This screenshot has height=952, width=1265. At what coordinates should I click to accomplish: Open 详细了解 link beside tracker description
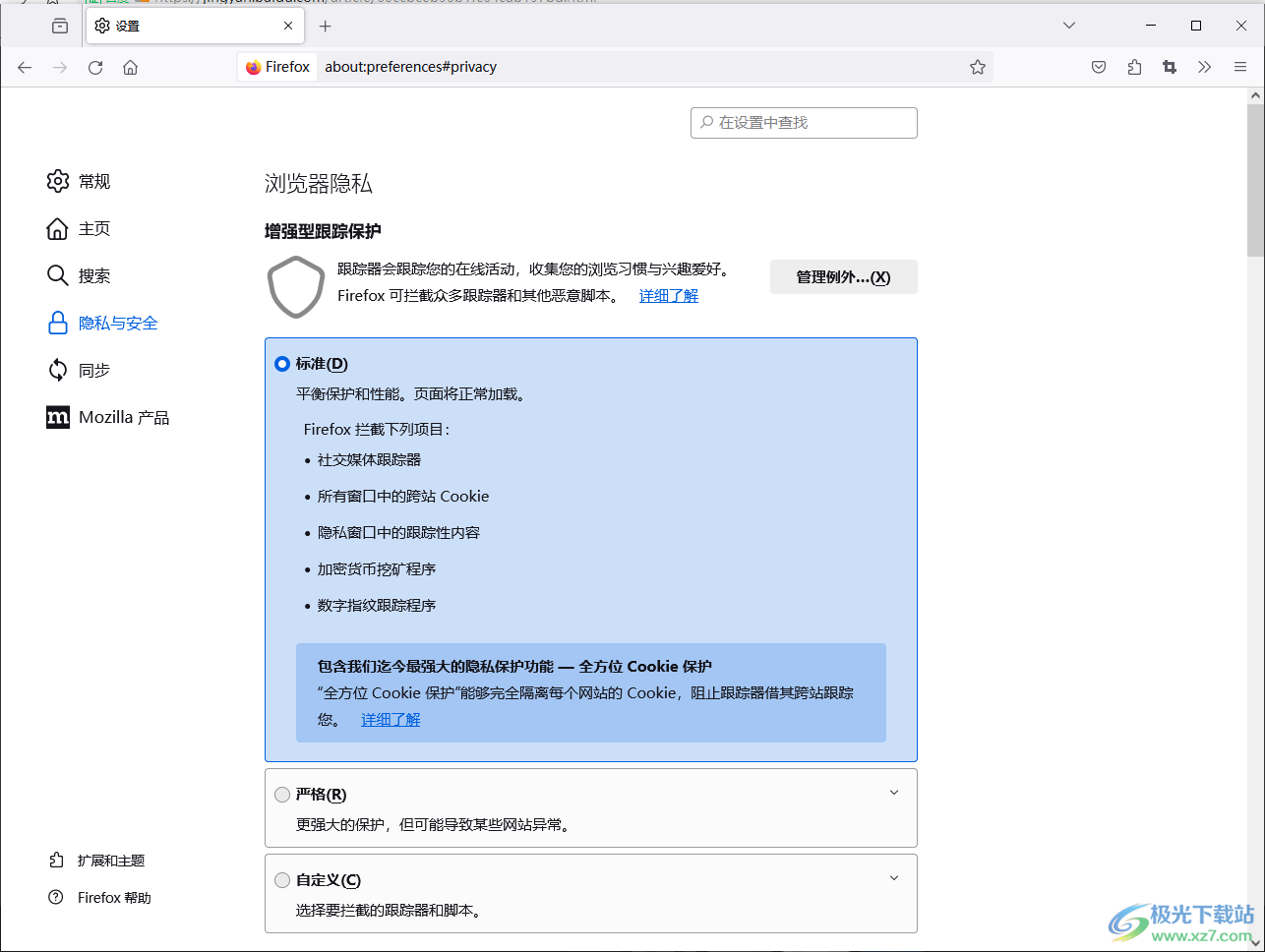pos(669,295)
